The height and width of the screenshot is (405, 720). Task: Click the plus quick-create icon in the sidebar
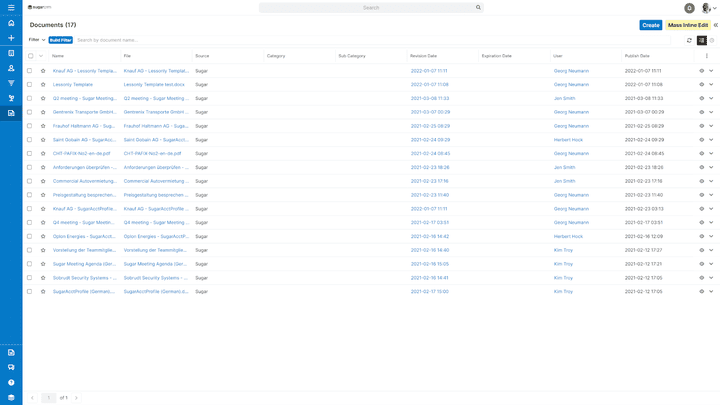[11, 38]
